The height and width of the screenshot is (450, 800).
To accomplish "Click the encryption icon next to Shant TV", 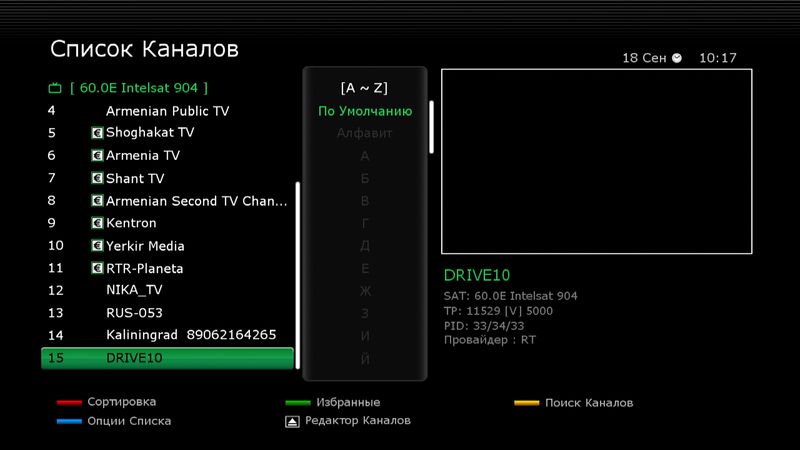I will 97,178.
